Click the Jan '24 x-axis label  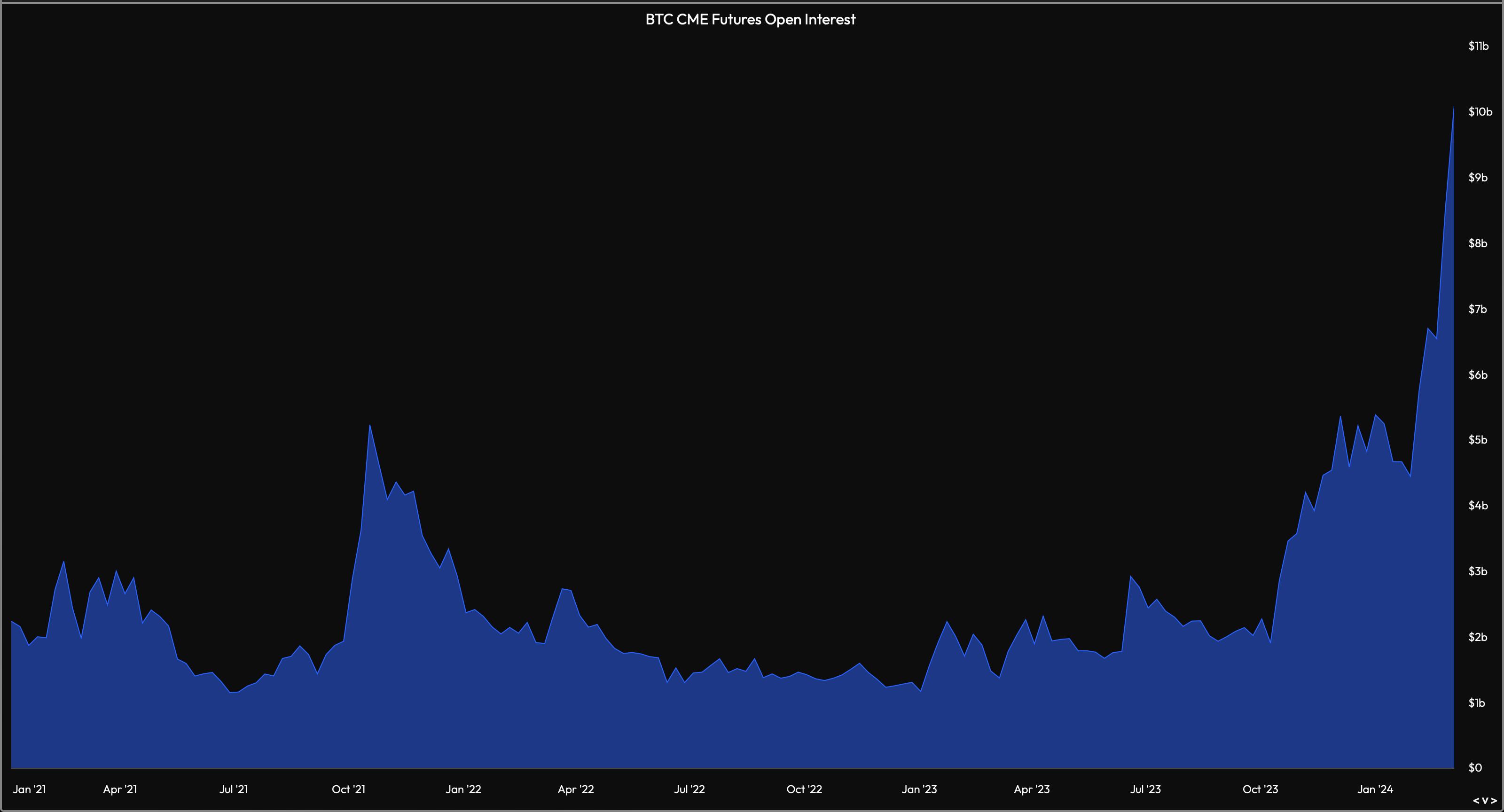tap(1375, 789)
